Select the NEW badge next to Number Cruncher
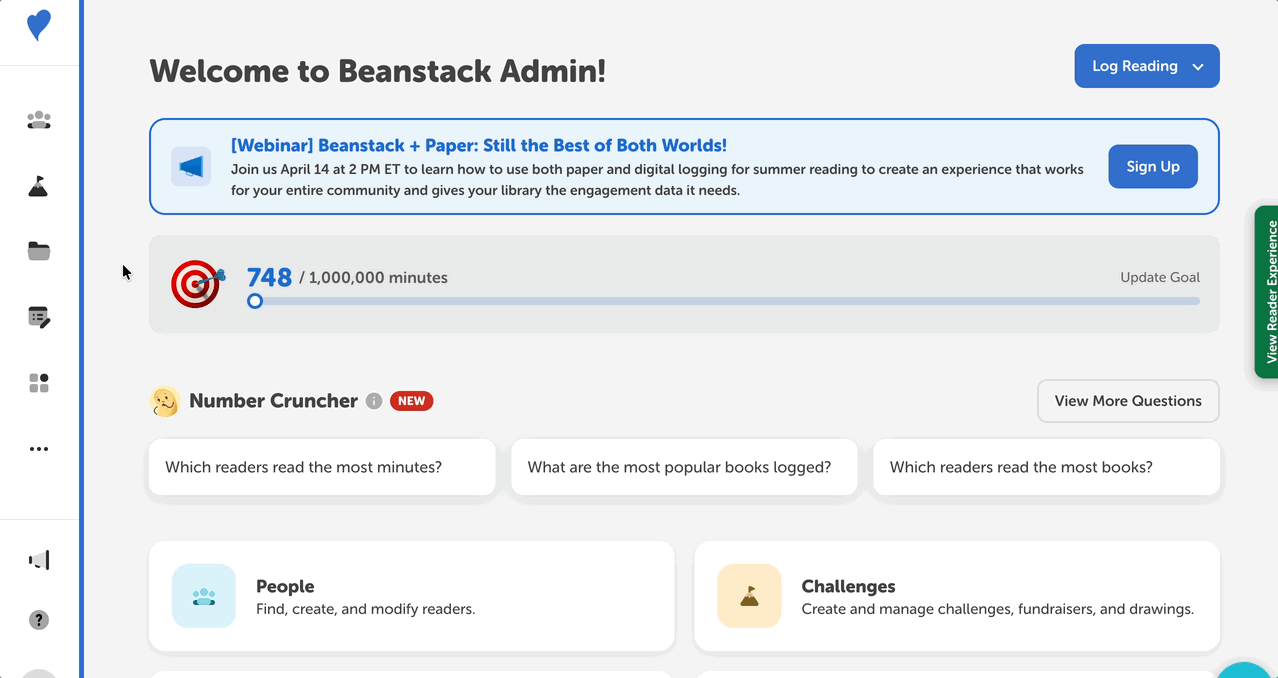The width and height of the screenshot is (1278, 678). click(411, 400)
